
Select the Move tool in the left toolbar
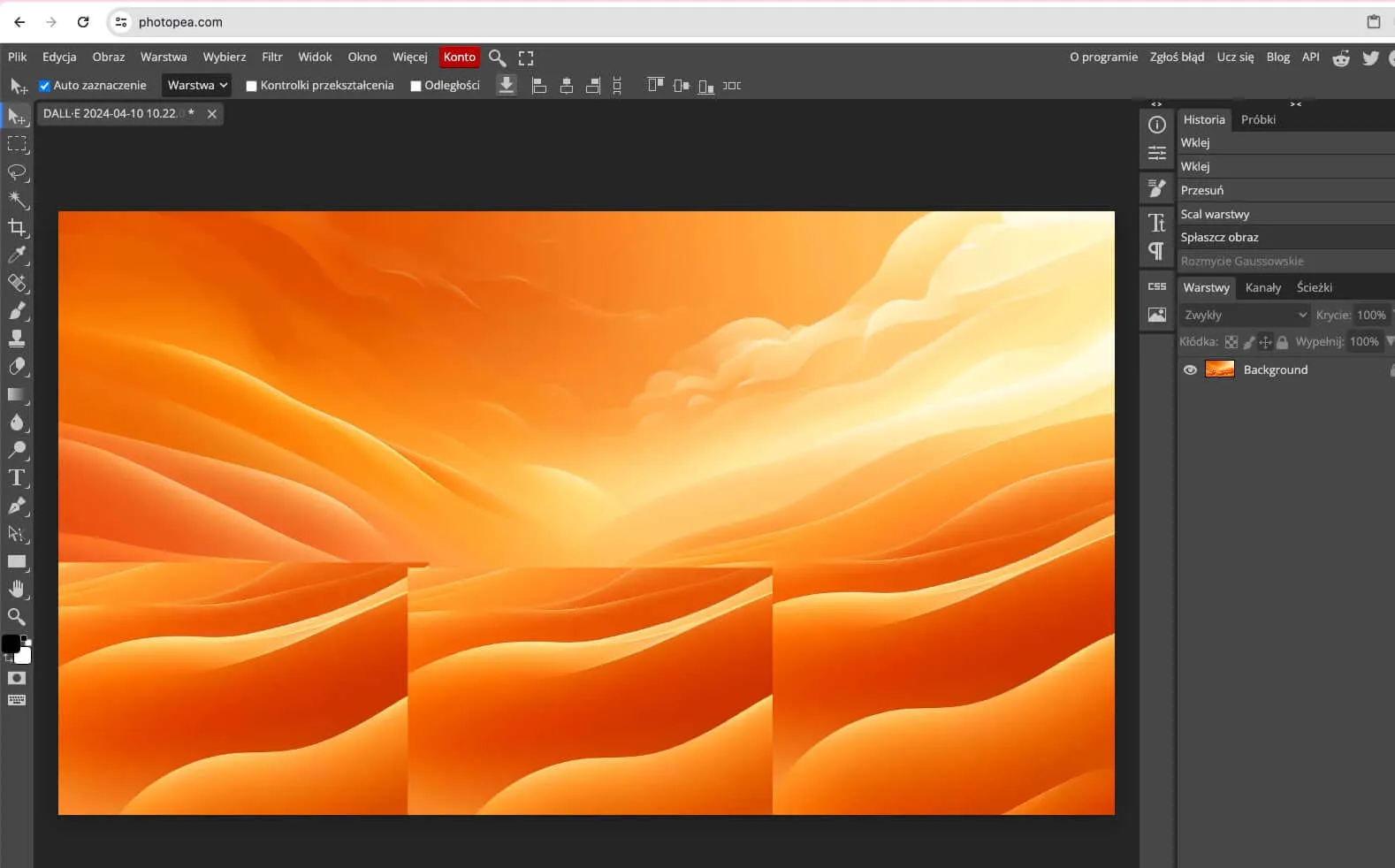17,116
